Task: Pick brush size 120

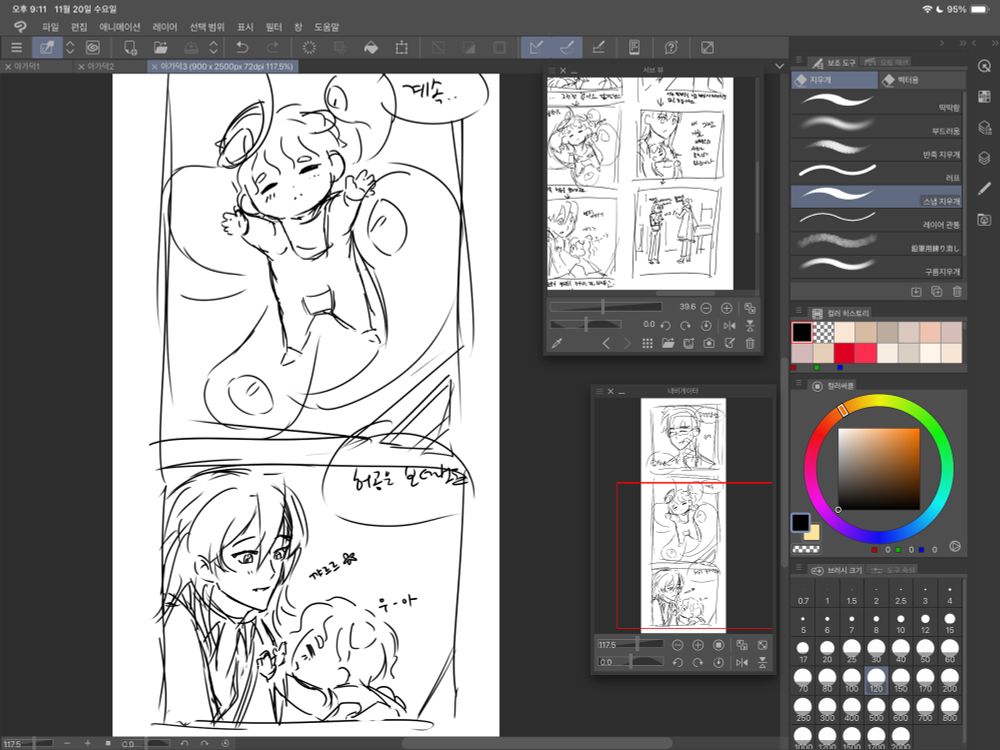Action: point(876,681)
